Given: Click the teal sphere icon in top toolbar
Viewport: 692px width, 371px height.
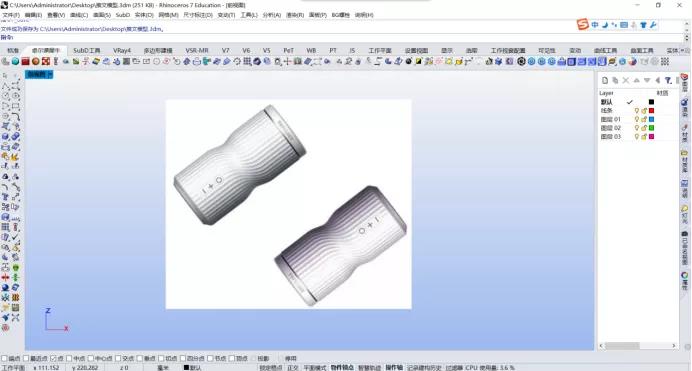Looking at the screenshot, I should [15, 61].
